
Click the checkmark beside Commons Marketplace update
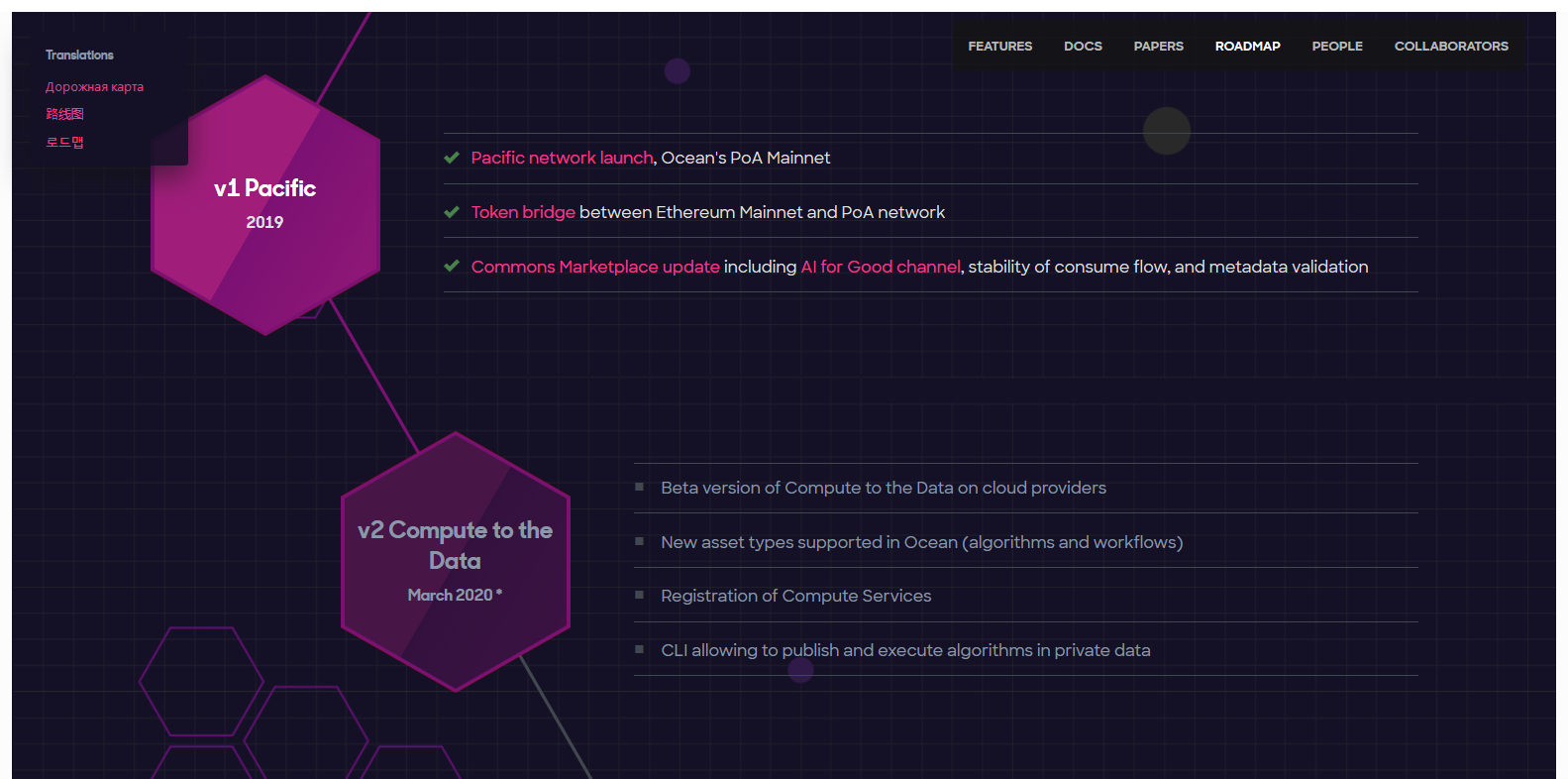(452, 266)
